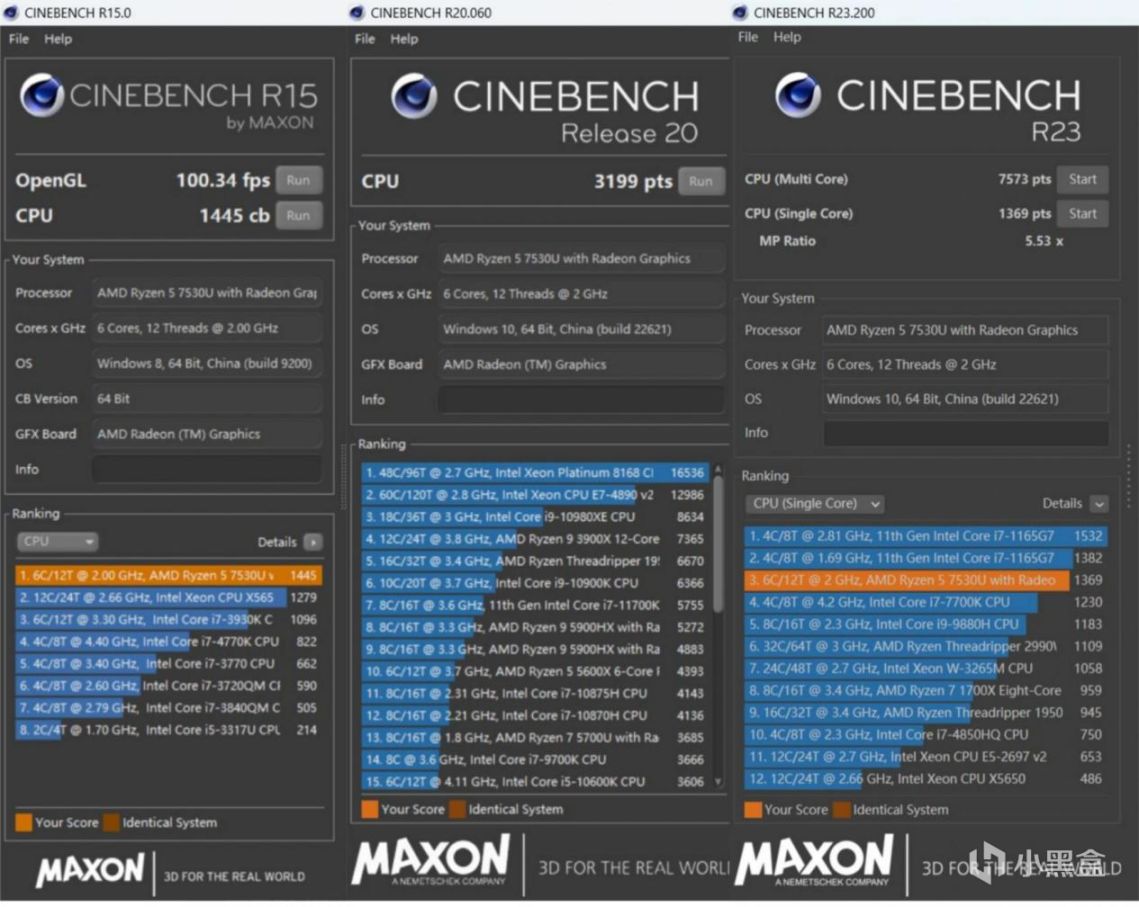Select the Core i7-4770K row in R15
The image size is (1139, 907).
168,641
